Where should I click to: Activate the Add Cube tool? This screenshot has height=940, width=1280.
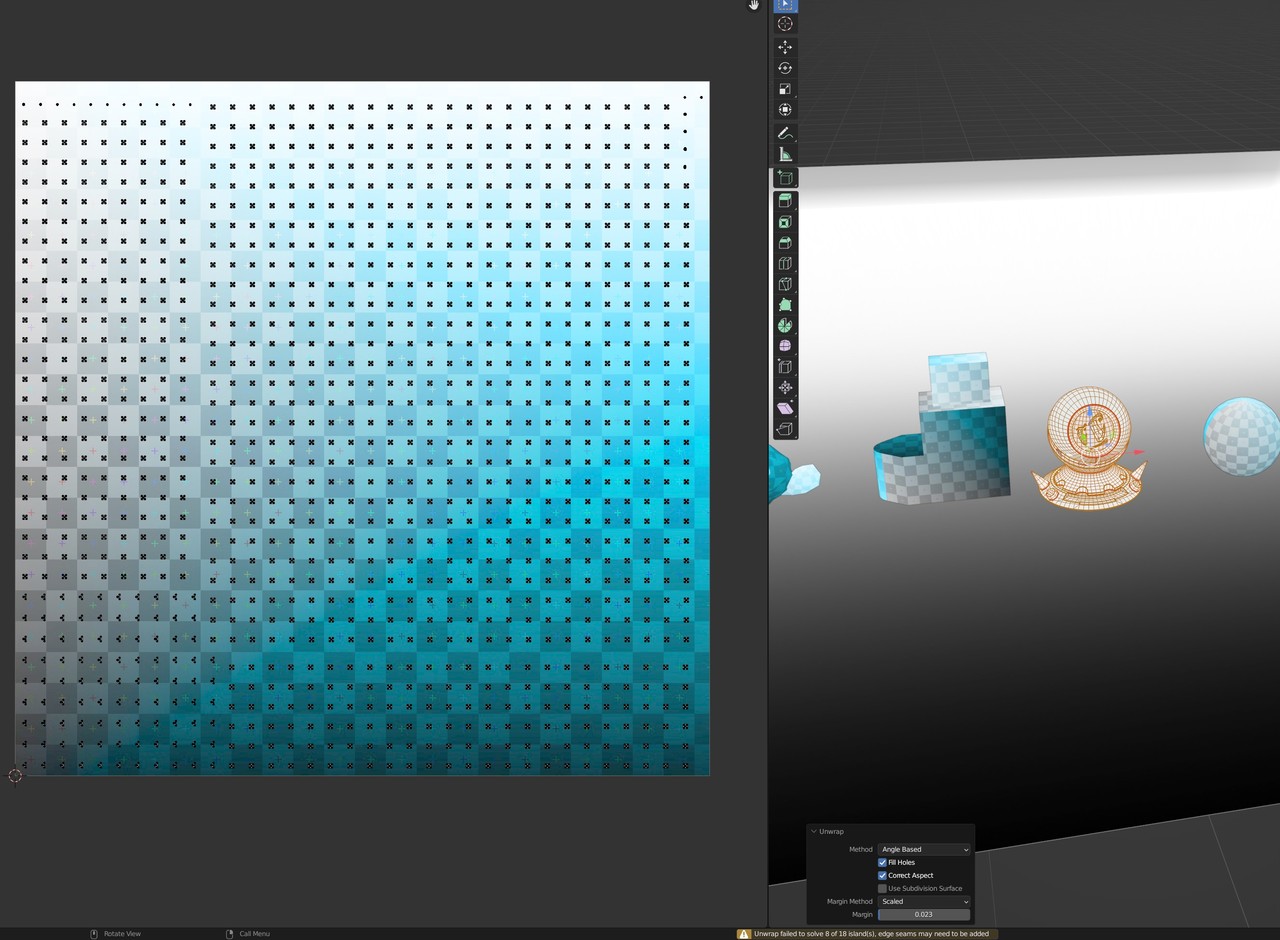(785, 178)
